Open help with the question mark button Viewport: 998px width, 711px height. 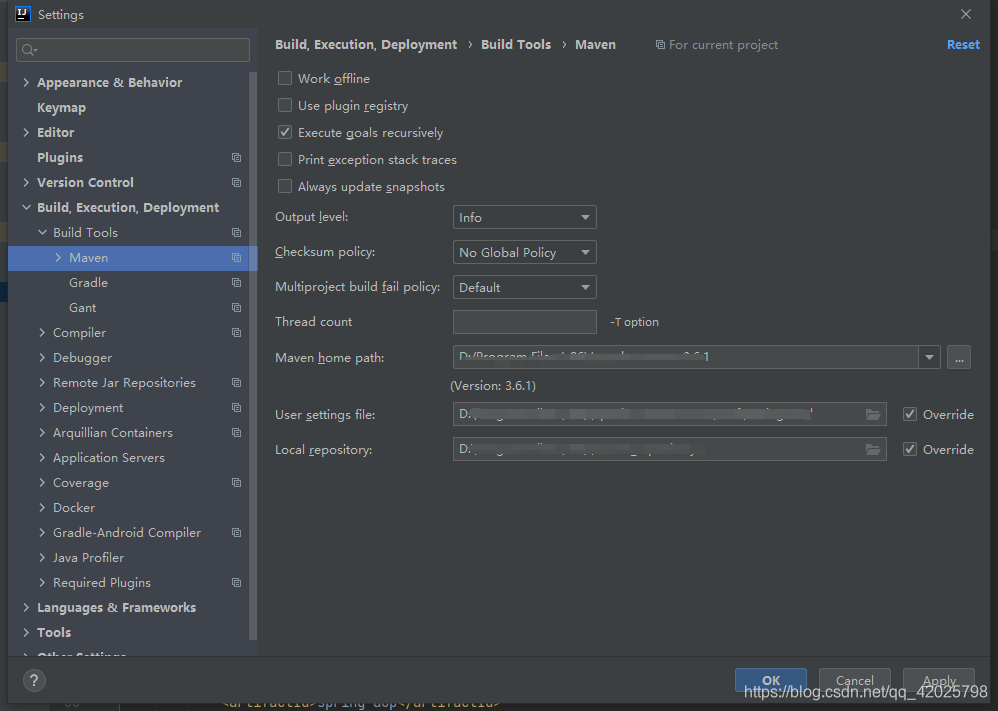34,680
